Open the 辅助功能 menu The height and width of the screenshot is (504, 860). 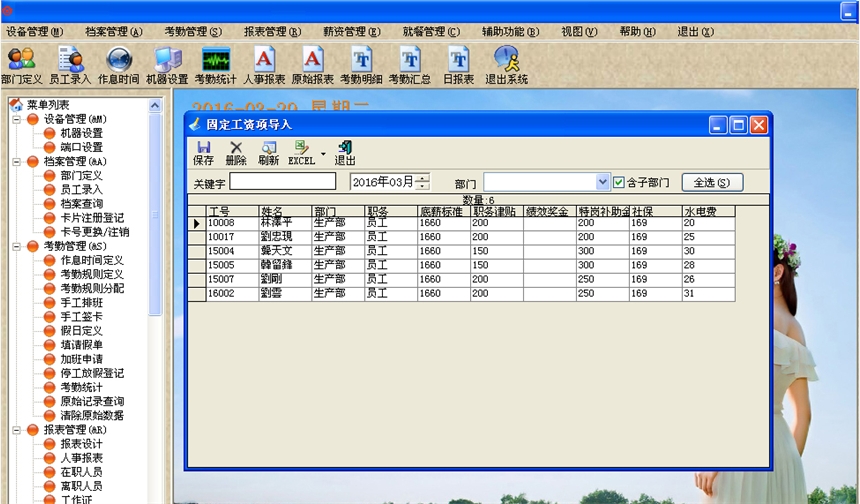click(510, 32)
